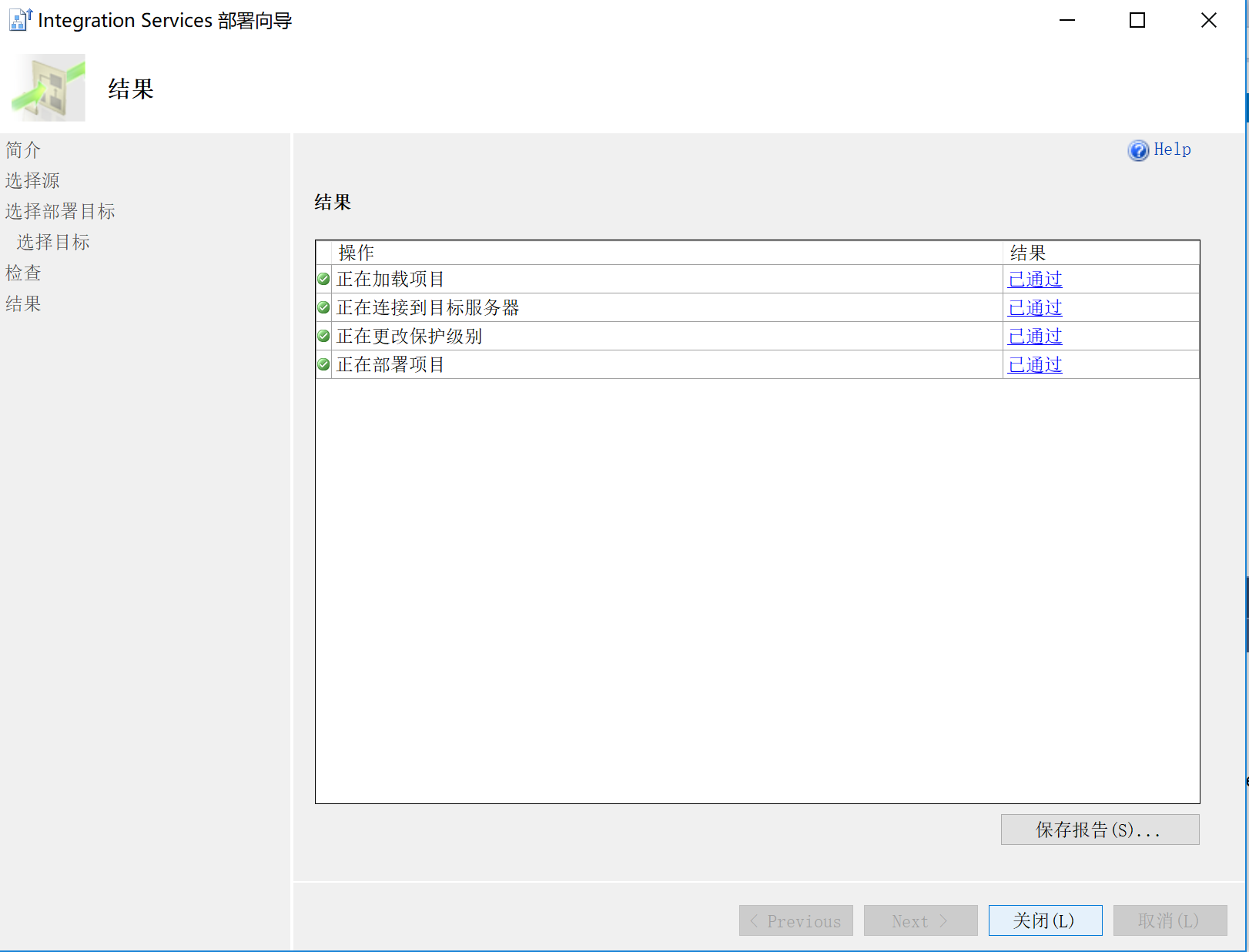The image size is (1249, 952).
Task: Click the Previous button
Action: click(x=796, y=920)
